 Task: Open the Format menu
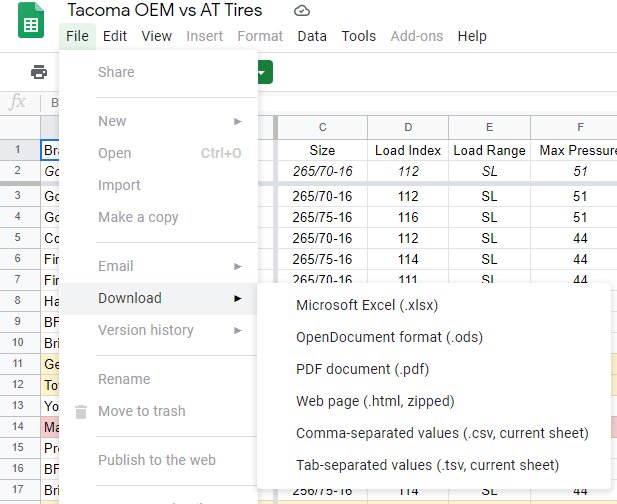click(x=260, y=36)
